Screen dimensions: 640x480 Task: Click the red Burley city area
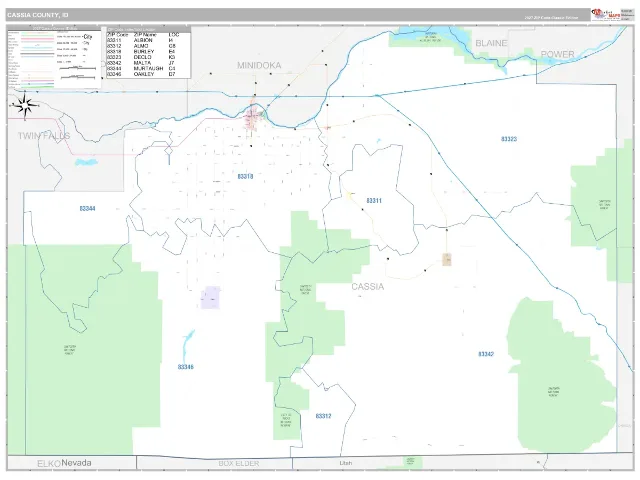252,118
